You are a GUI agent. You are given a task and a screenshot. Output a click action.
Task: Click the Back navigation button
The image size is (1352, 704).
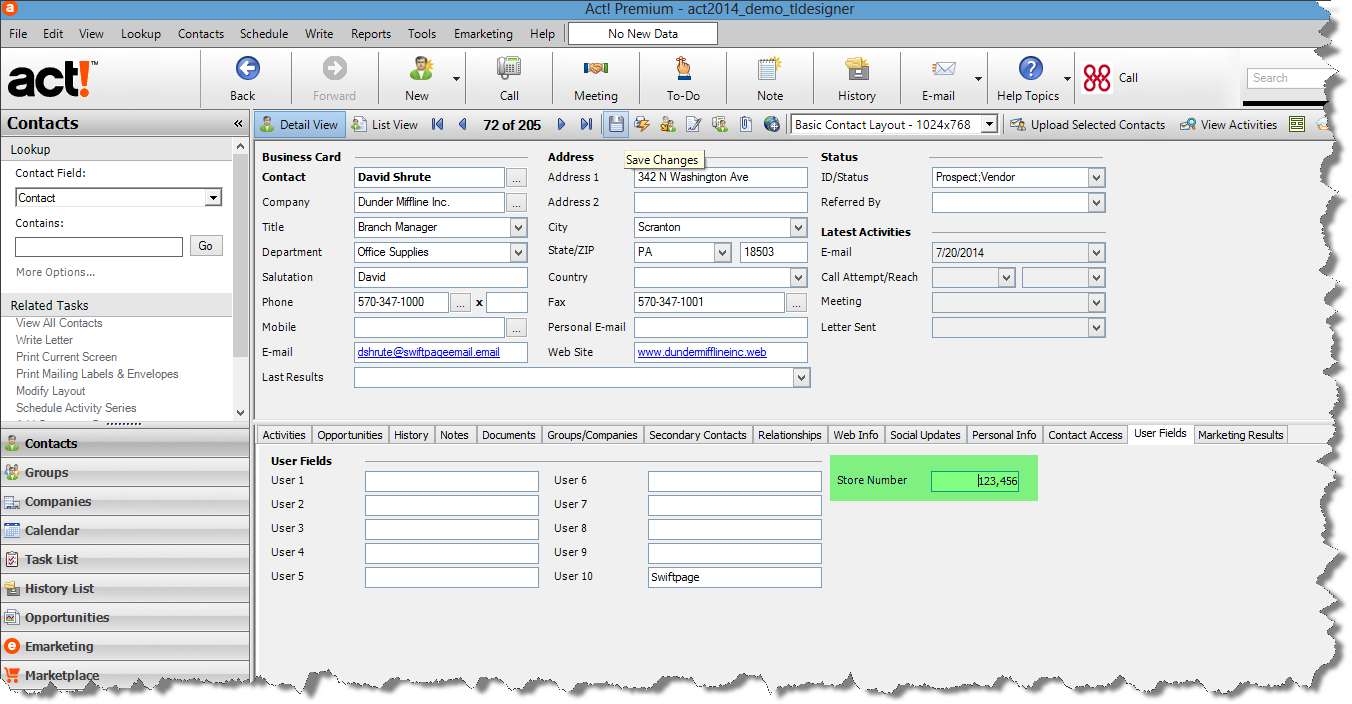(245, 78)
